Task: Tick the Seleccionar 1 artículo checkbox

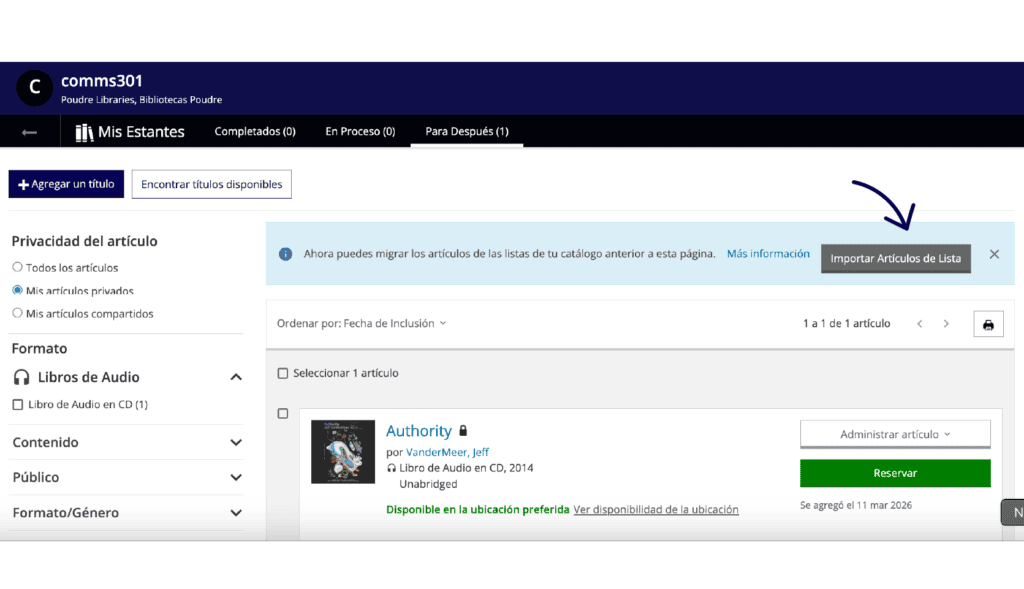Action: tap(283, 373)
